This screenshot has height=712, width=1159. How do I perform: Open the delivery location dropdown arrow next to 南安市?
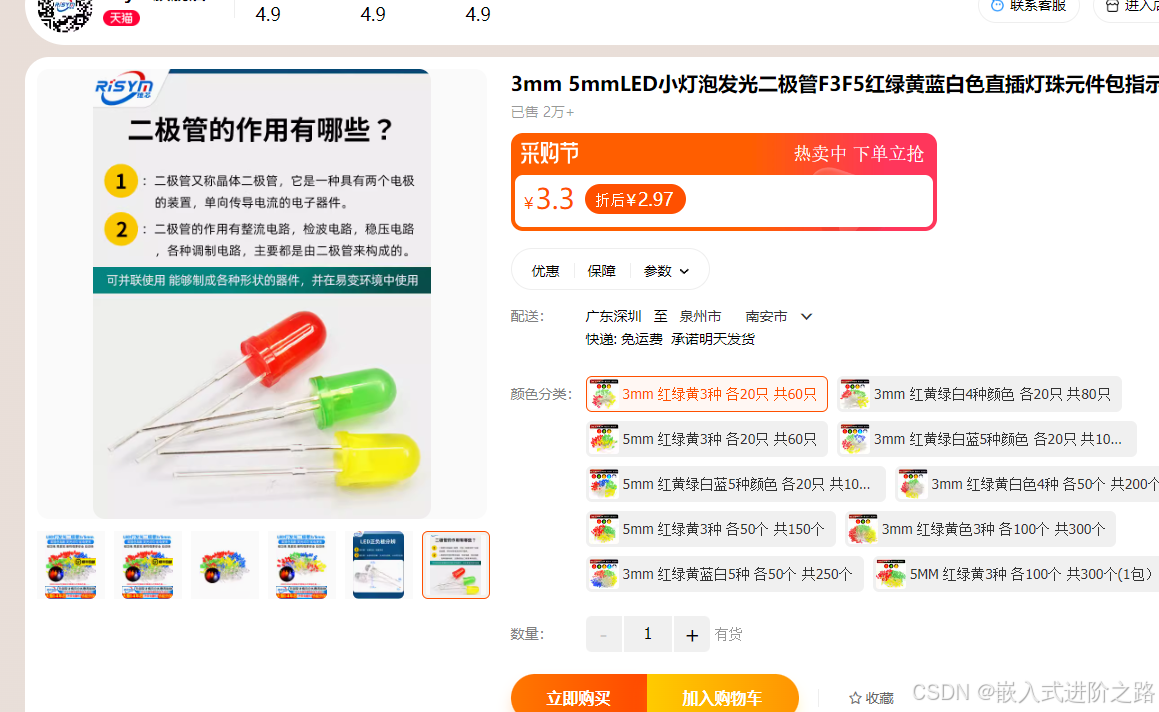806,316
